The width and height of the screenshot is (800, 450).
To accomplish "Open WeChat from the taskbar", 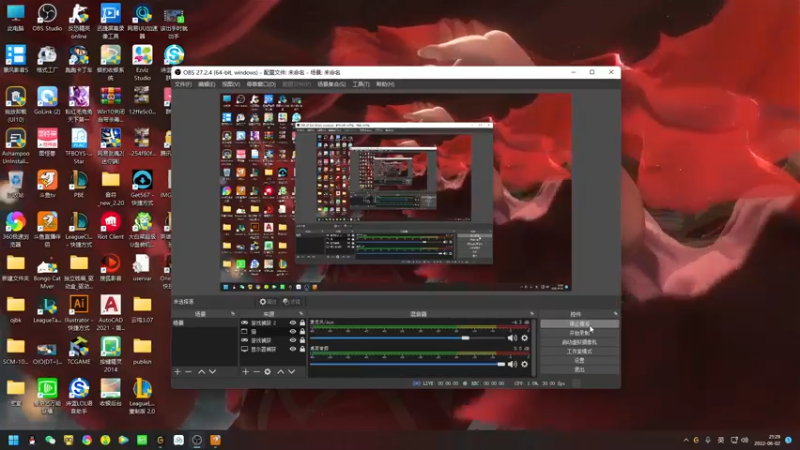I will coord(50,440).
